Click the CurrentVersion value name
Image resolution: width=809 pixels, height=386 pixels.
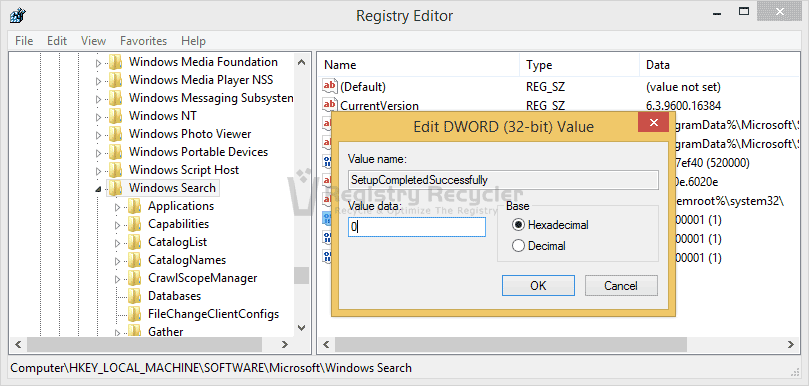click(379, 106)
